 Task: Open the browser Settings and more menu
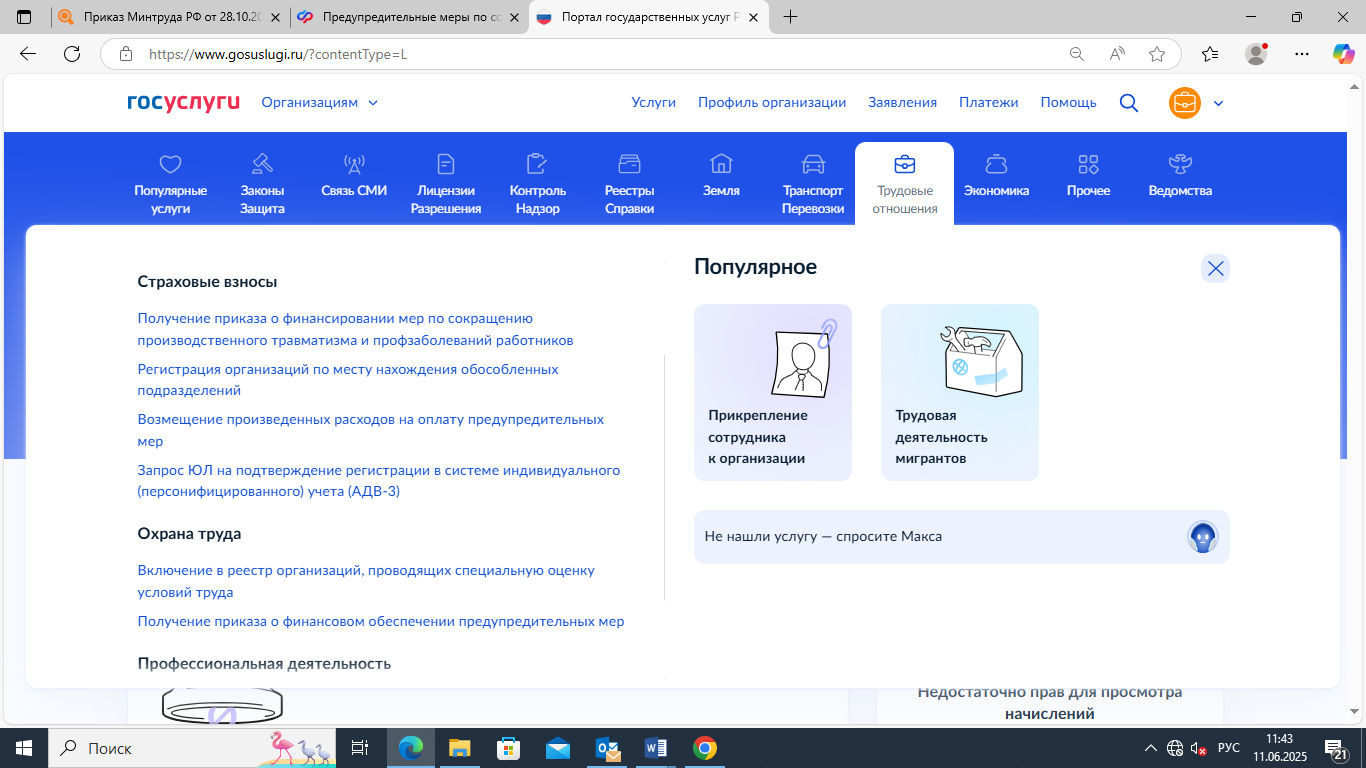[1301, 54]
